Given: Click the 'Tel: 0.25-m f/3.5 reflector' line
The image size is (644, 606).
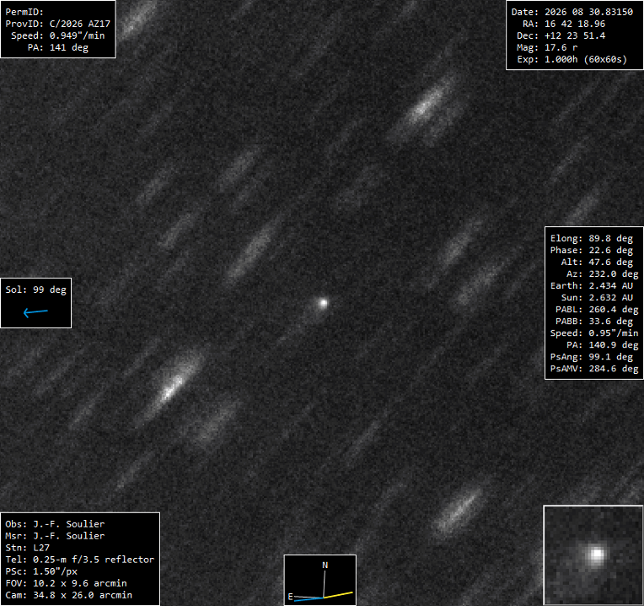Looking at the screenshot, I should tap(80, 560).
